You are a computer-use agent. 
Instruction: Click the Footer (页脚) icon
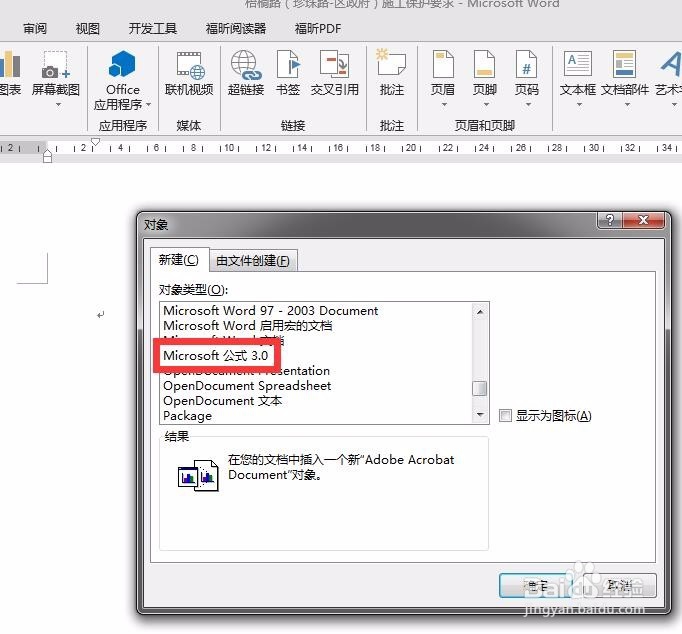click(484, 64)
